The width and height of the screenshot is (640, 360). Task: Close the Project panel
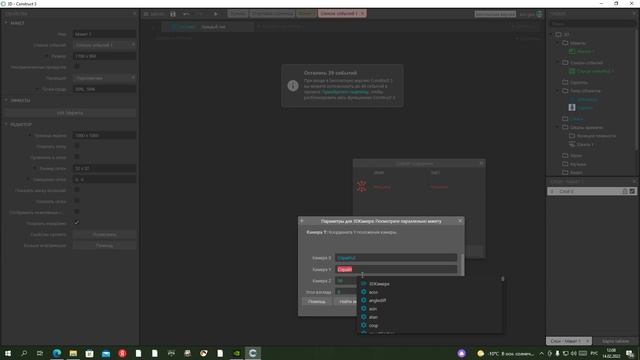[634, 13]
